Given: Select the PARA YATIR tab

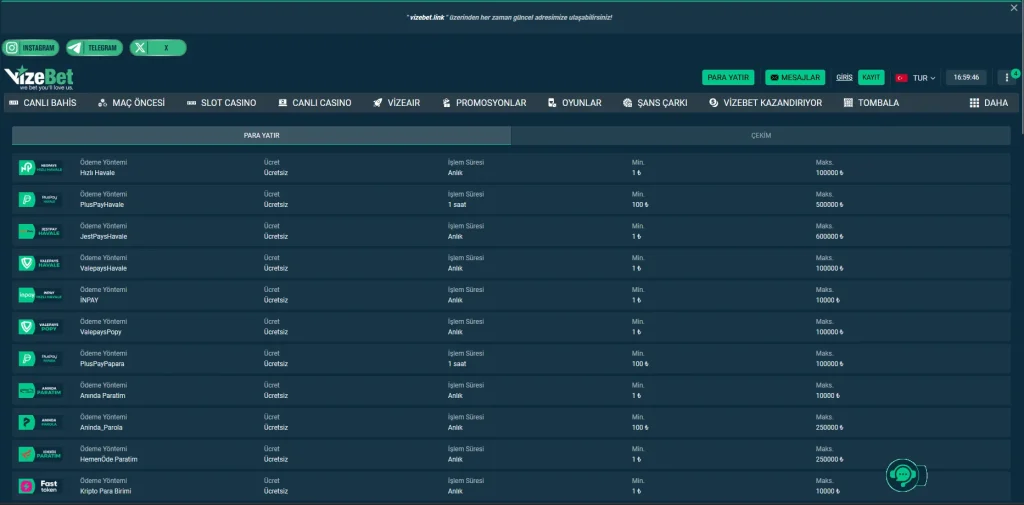Looking at the screenshot, I should click(x=261, y=136).
